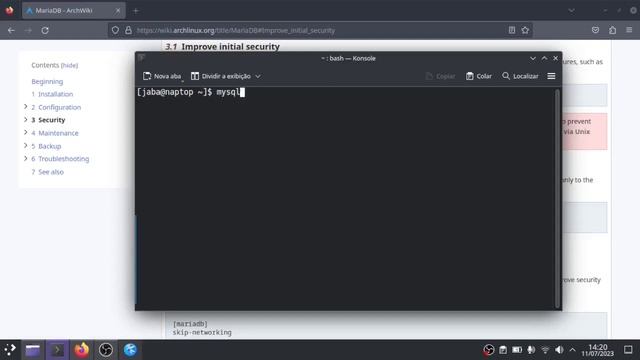Open the 5 Backup contents link

[x=46, y=146]
